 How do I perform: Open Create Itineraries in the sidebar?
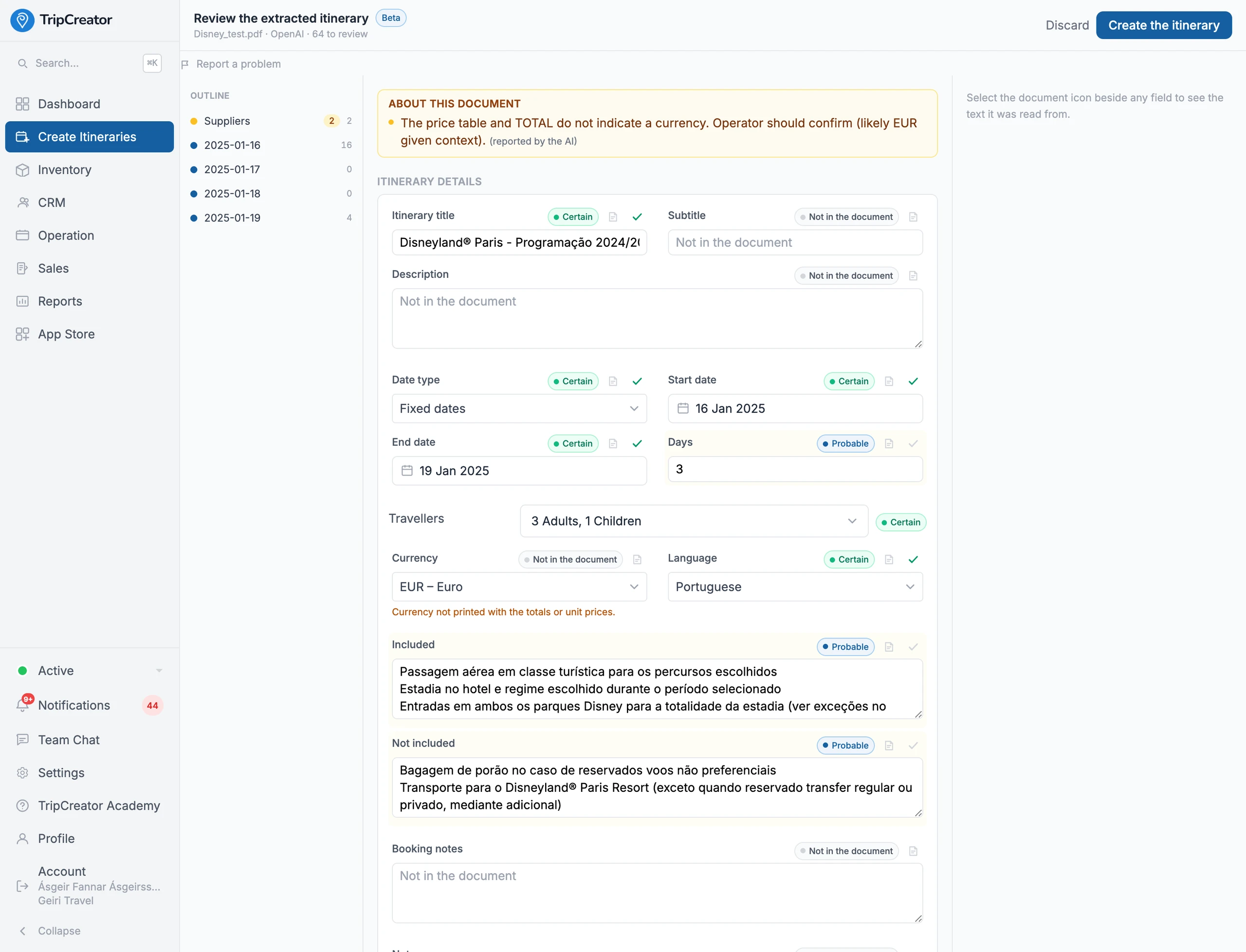click(90, 137)
